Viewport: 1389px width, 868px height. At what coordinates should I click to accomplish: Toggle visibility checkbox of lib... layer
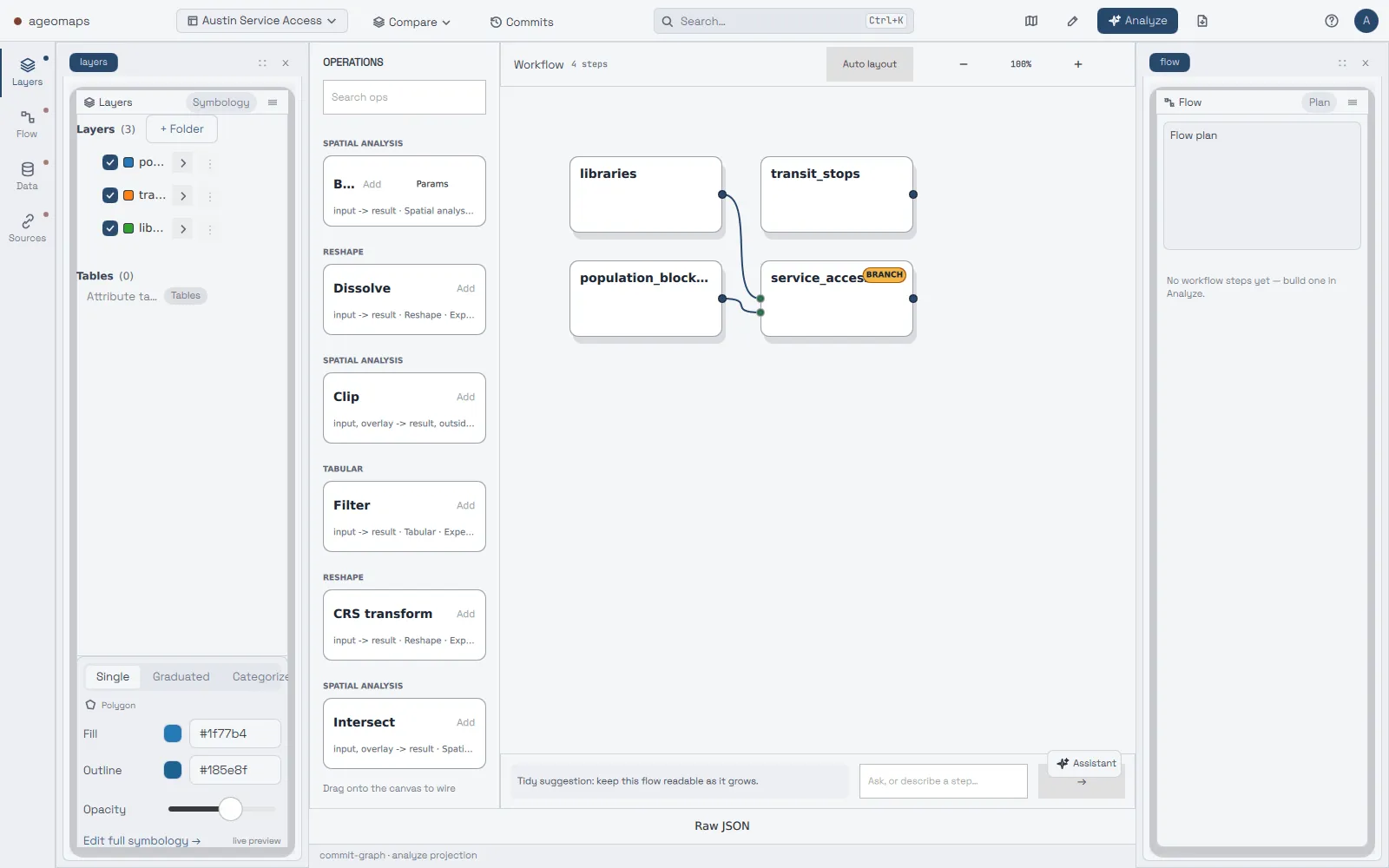point(110,228)
